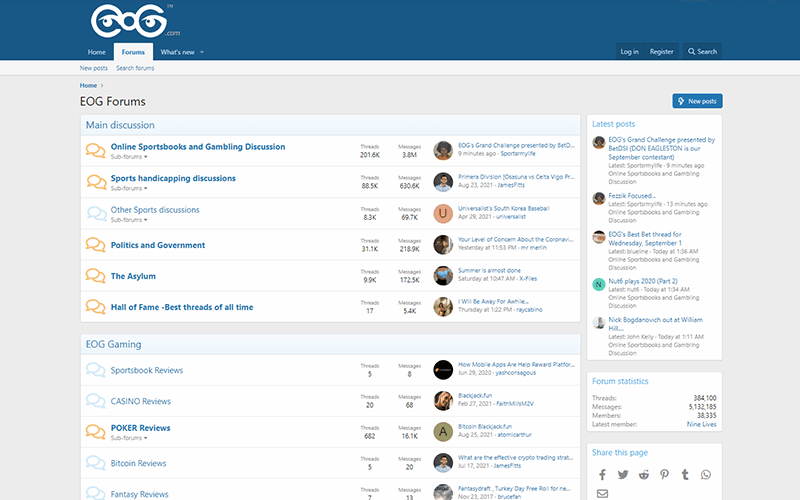Click the Sportsbook Reviews bubble icon
Image resolution: width=800 pixels, height=500 pixels.
pos(95,370)
